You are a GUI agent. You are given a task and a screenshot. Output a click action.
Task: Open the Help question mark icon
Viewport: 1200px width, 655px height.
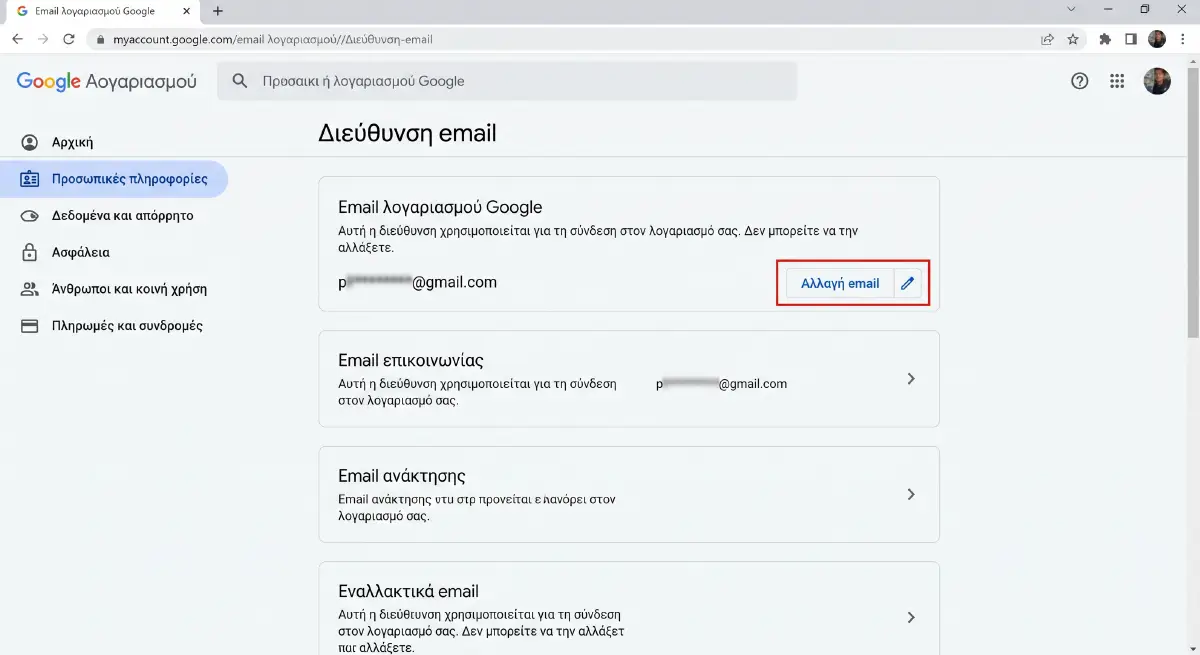click(x=1079, y=82)
